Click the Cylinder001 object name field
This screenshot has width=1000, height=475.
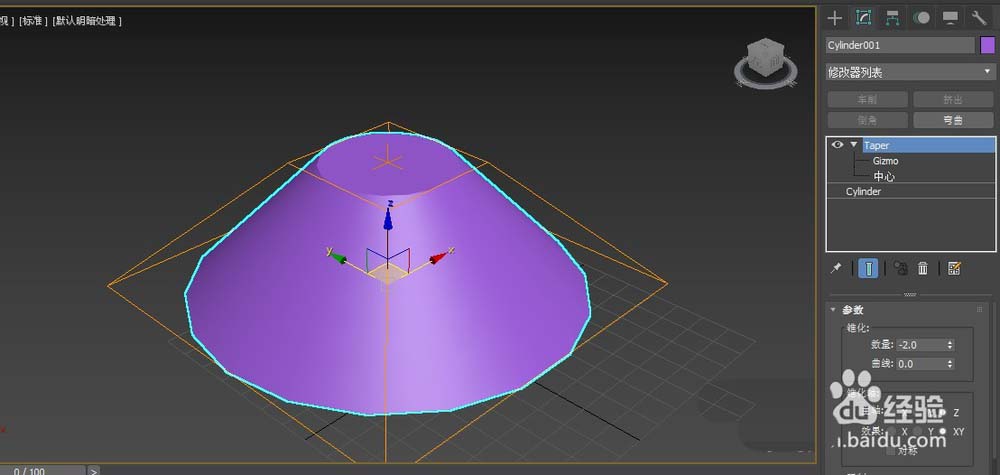point(901,45)
